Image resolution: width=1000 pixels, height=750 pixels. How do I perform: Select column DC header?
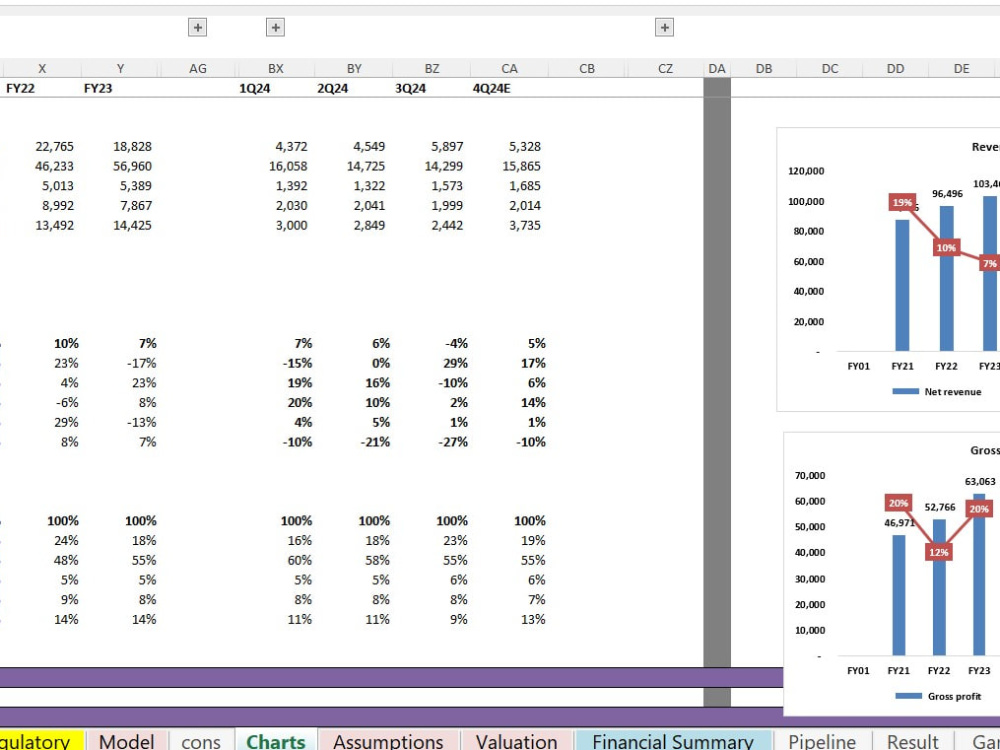click(x=830, y=68)
